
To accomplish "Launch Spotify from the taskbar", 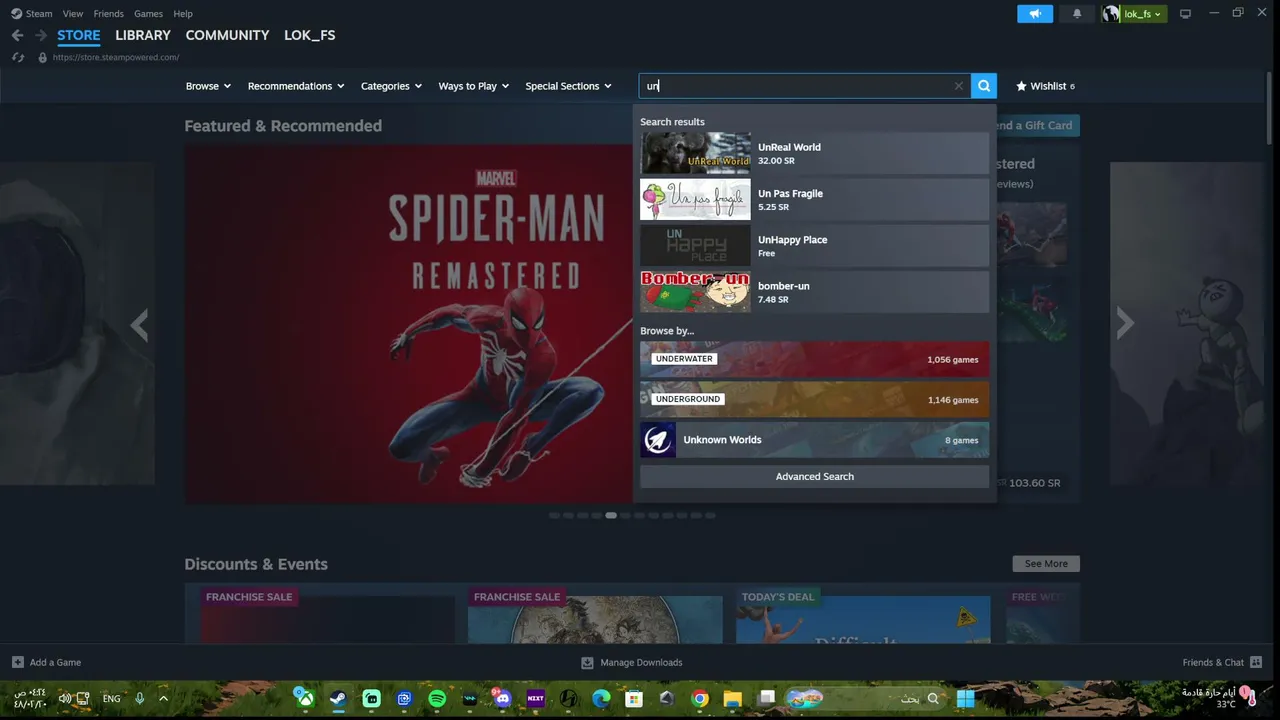I will [437, 699].
